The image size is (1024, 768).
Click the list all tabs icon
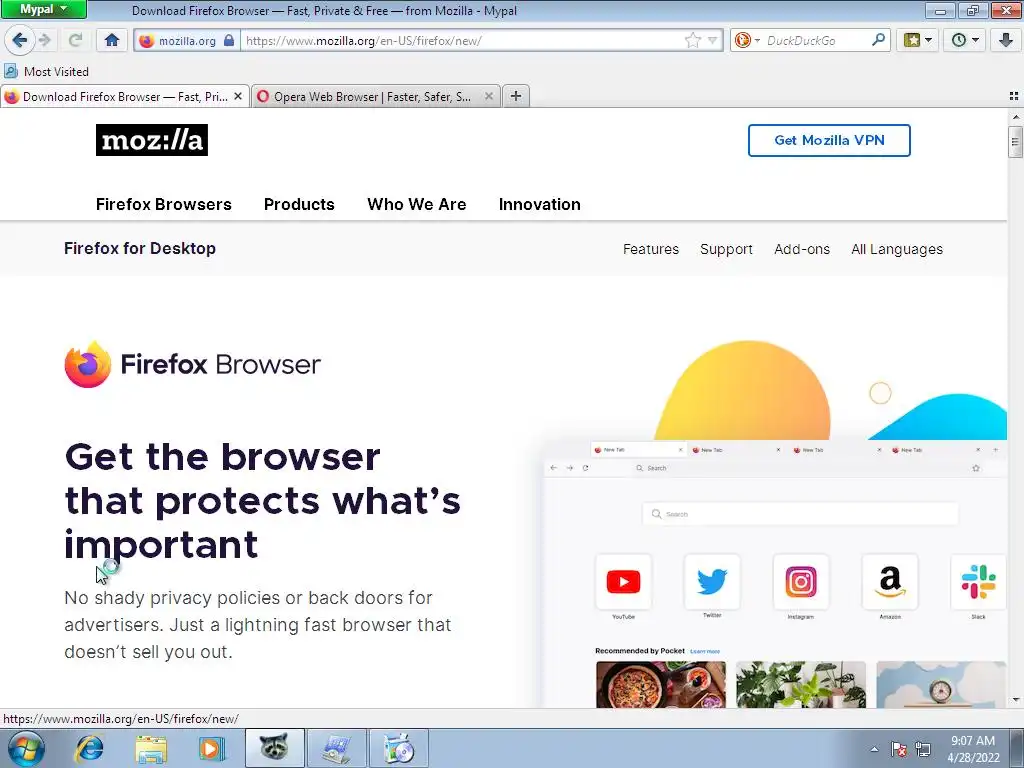coord(1014,96)
